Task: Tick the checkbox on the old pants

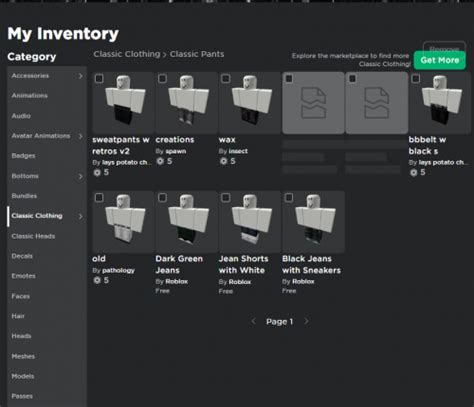Action: click(x=99, y=198)
